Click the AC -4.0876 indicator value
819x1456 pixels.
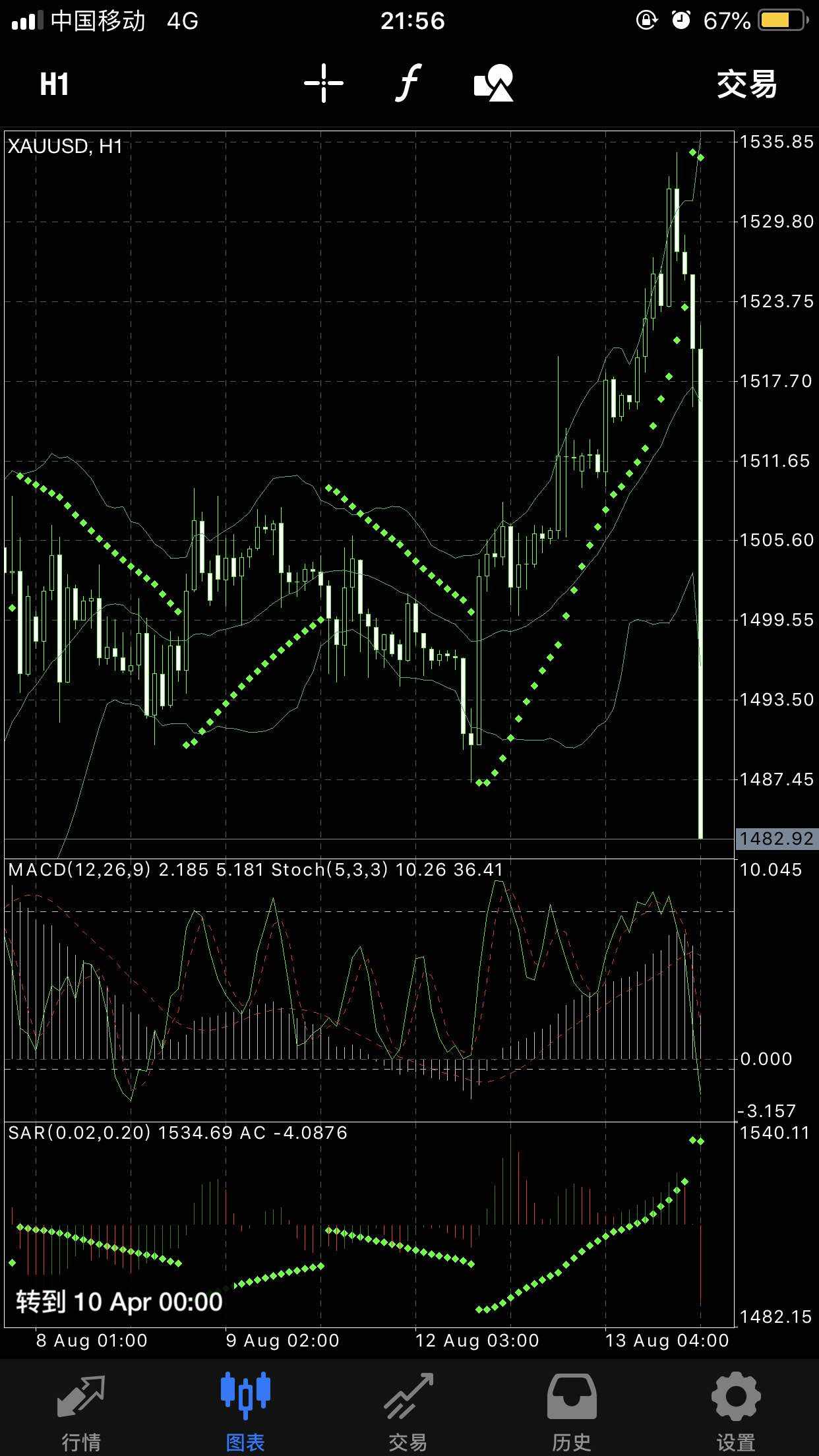(293, 1133)
